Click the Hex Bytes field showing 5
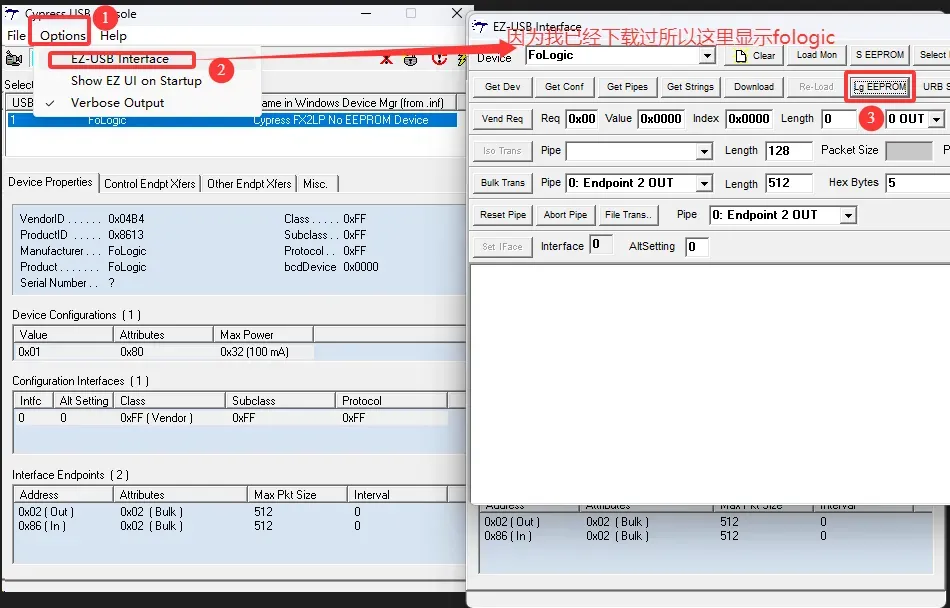950x608 pixels. (917, 183)
